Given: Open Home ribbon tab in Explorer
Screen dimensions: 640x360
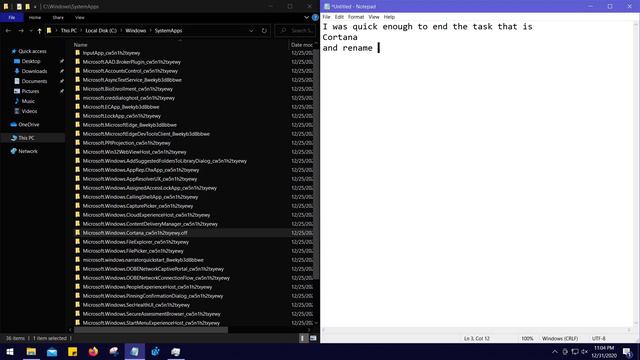Looking at the screenshot, I should 35,18.
